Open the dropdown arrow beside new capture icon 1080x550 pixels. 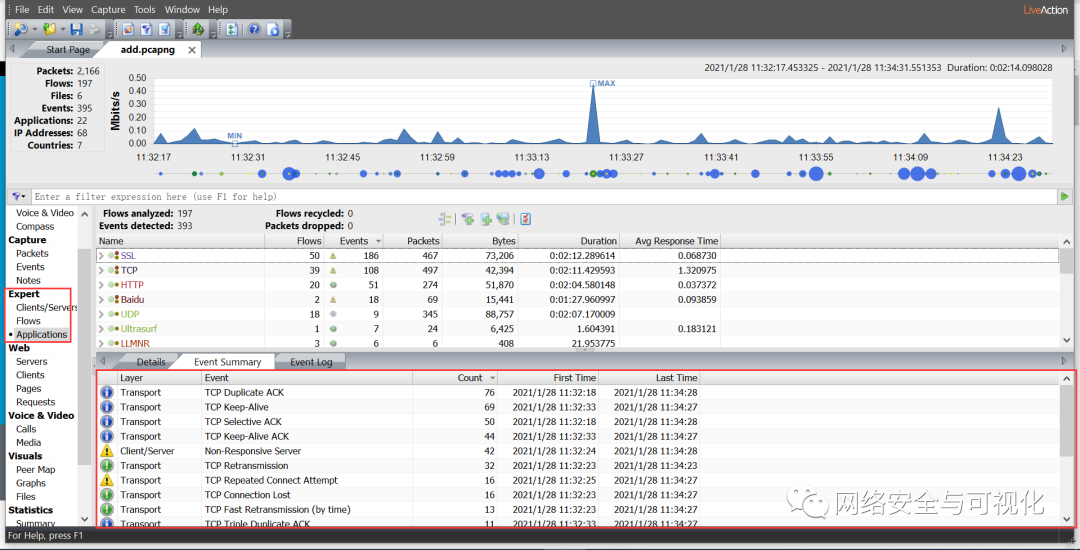pyautogui.click(x=34, y=30)
